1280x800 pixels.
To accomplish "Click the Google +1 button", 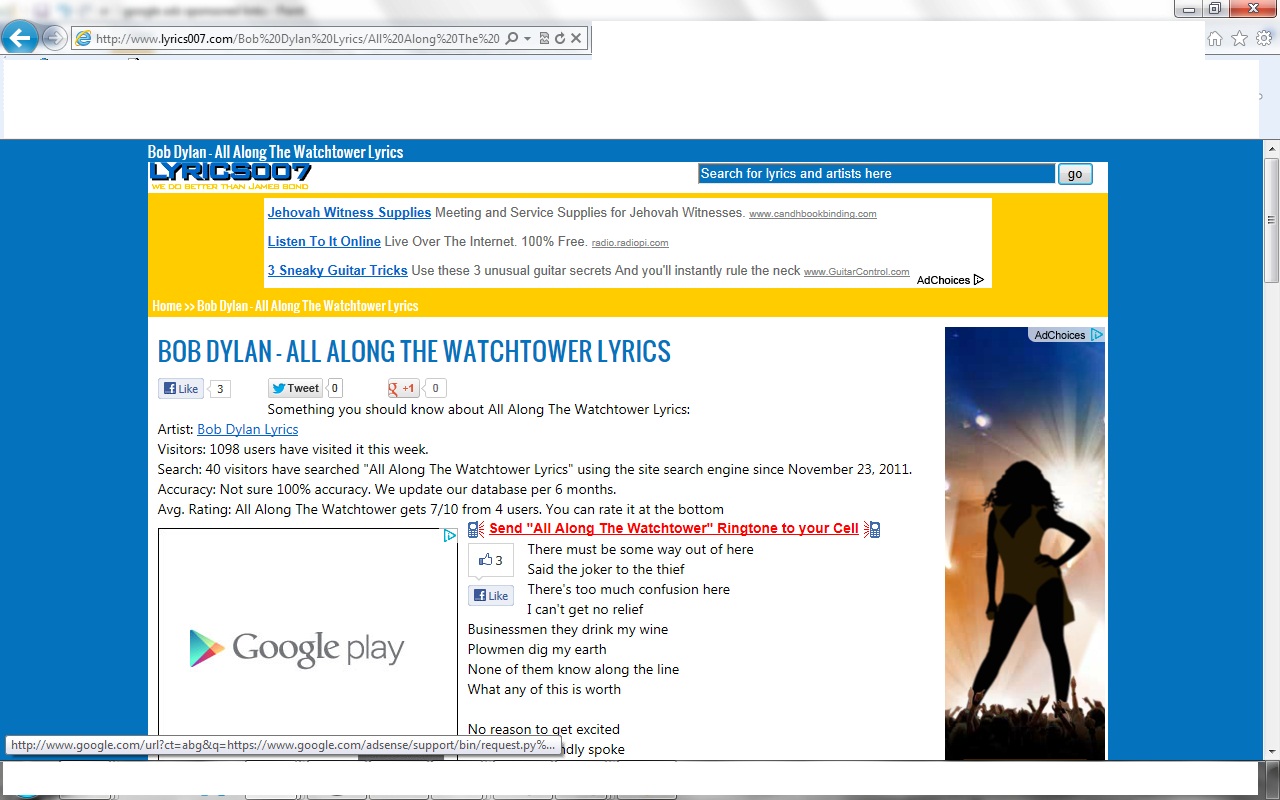I will (x=403, y=389).
